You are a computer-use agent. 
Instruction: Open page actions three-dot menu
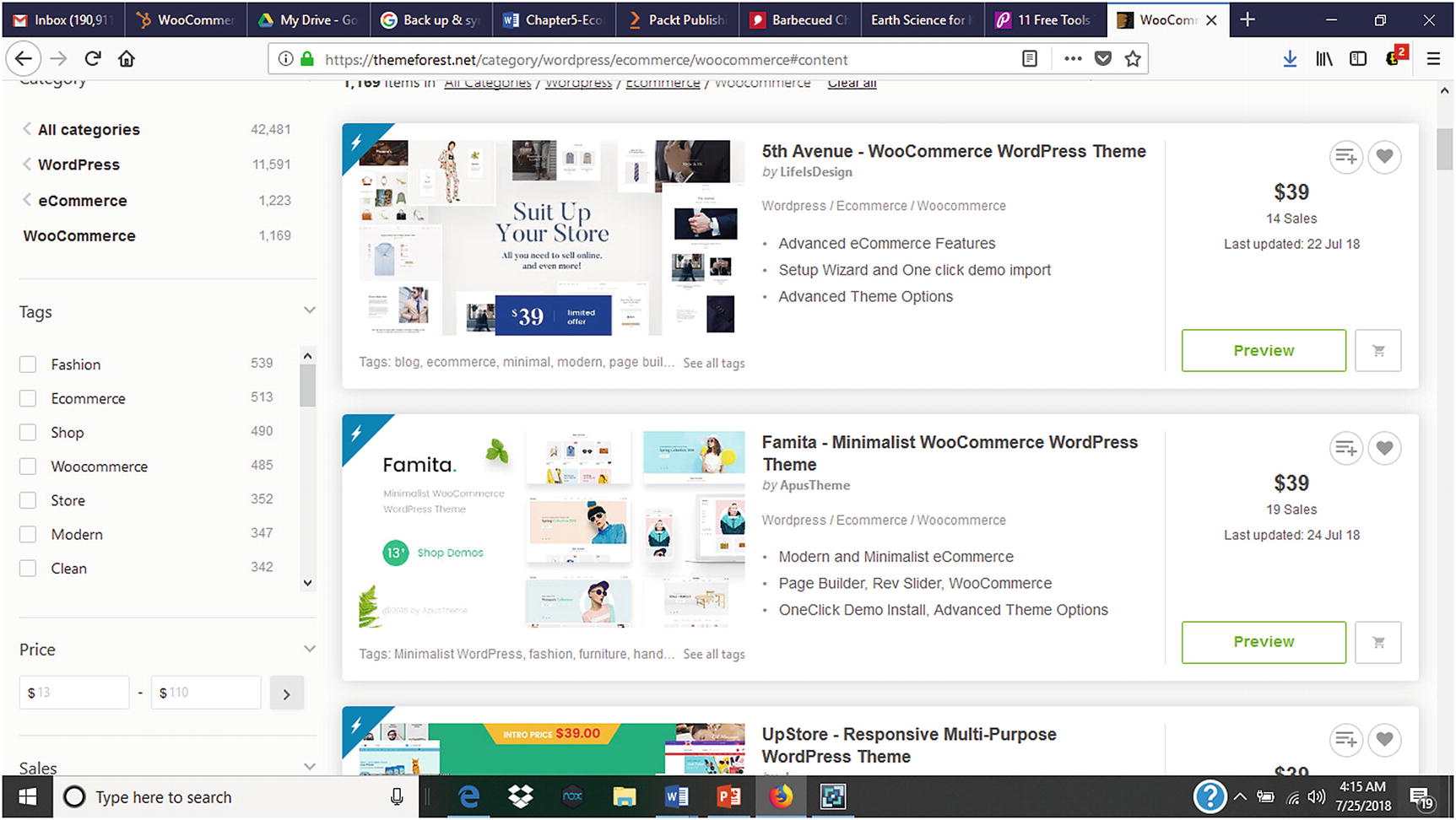[x=1073, y=59]
